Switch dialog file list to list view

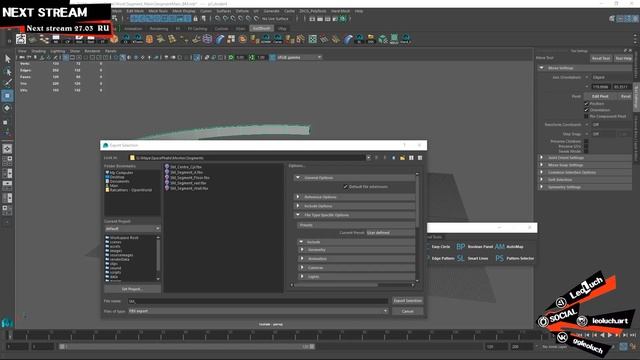(x=411, y=158)
